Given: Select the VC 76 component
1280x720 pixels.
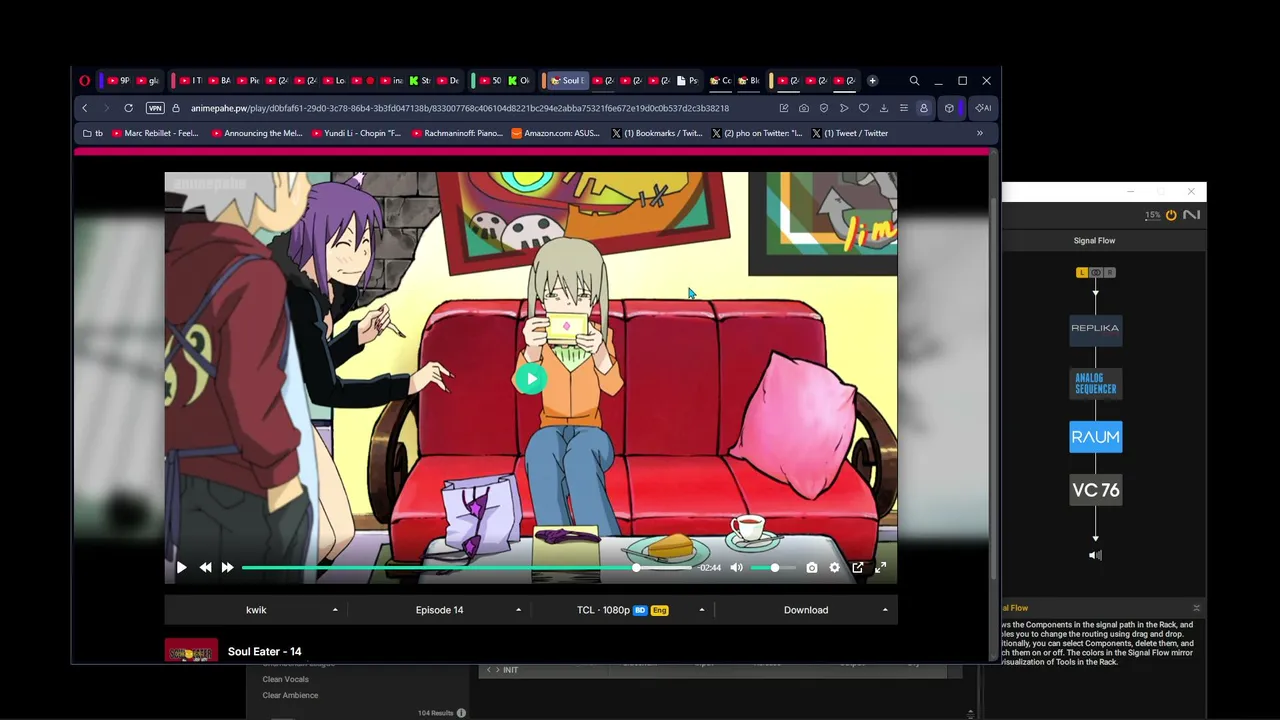Looking at the screenshot, I should click(x=1096, y=490).
